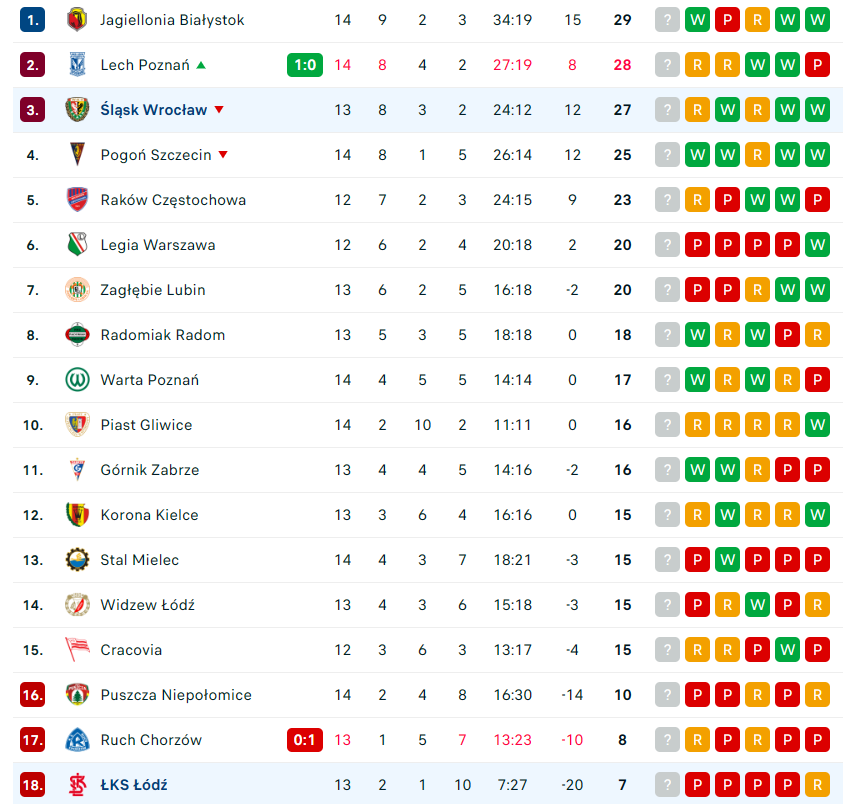Click the Lech Poznań club crest

tap(77, 65)
